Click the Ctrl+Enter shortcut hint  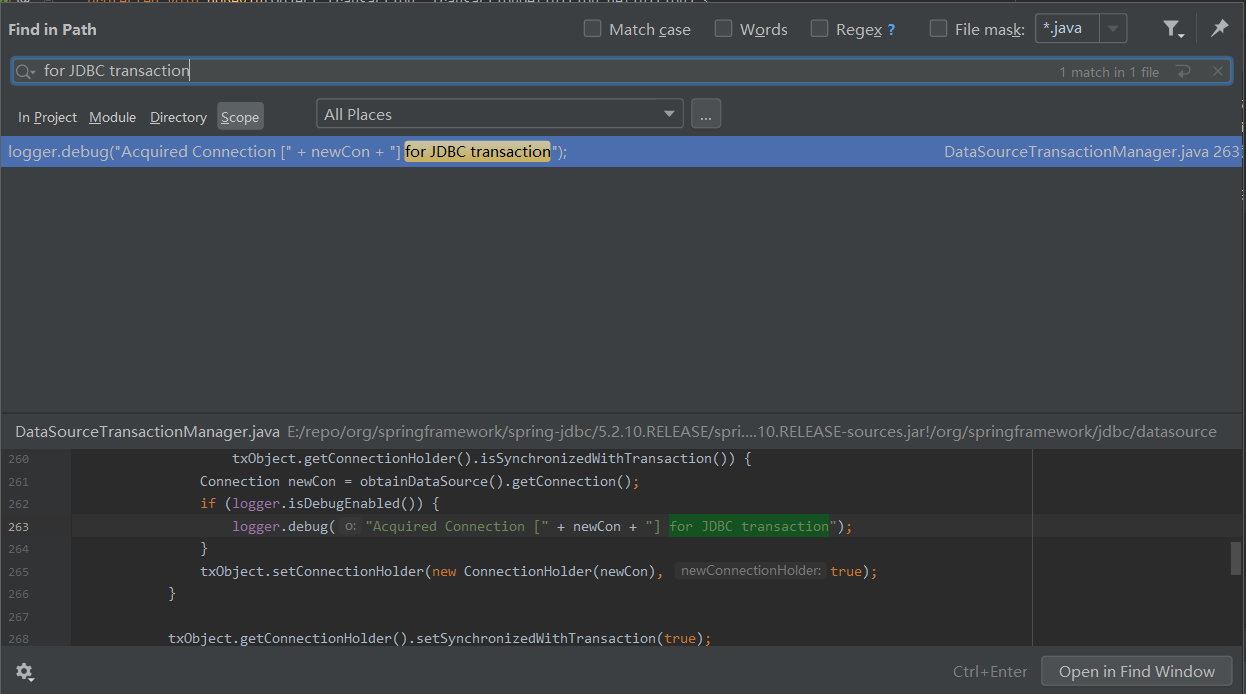pyautogui.click(x=990, y=672)
